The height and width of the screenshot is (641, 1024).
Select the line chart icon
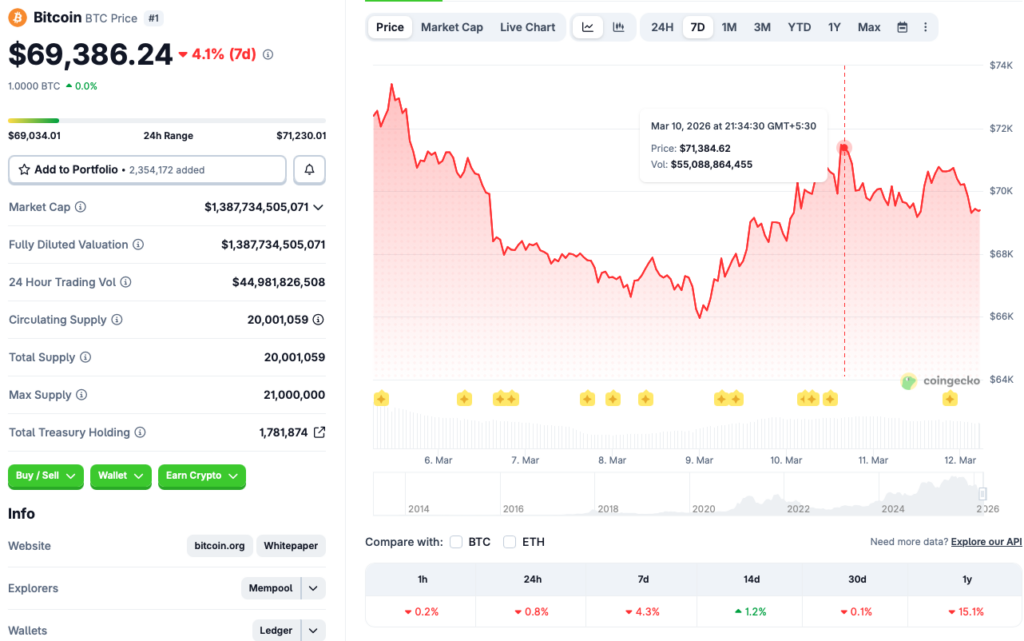pyautogui.click(x=588, y=27)
